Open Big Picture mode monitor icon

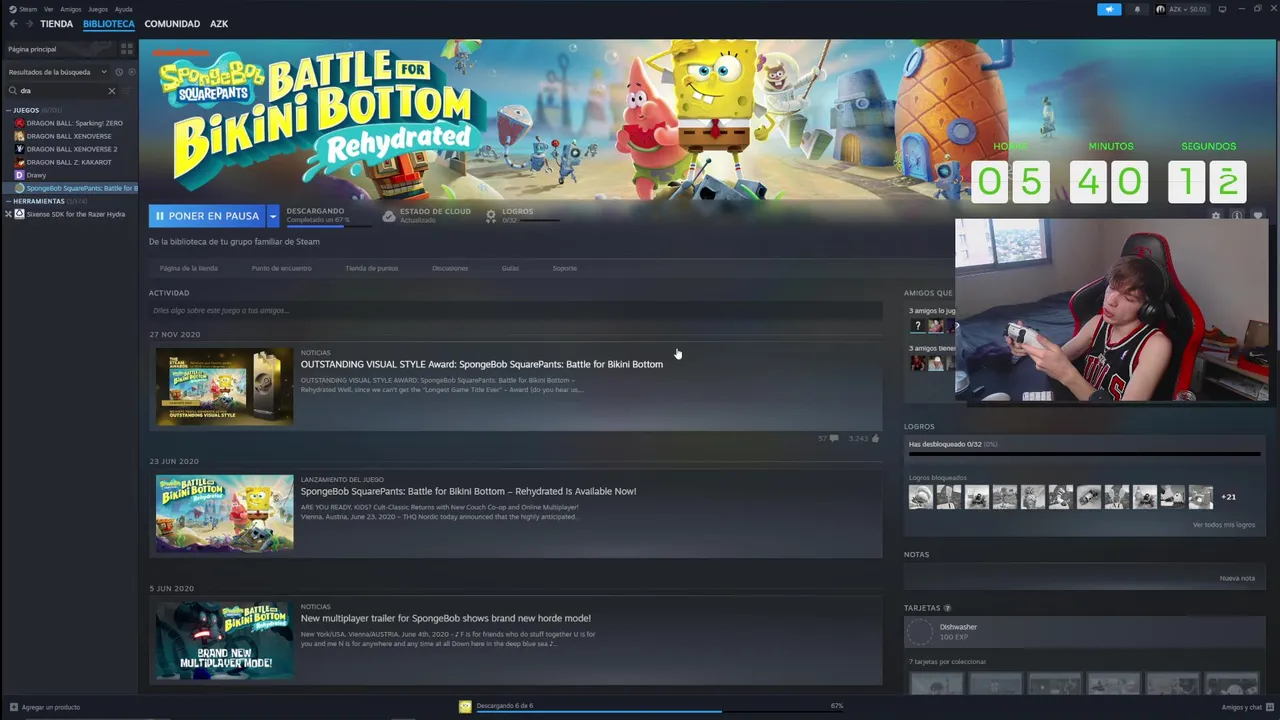(x=1222, y=9)
